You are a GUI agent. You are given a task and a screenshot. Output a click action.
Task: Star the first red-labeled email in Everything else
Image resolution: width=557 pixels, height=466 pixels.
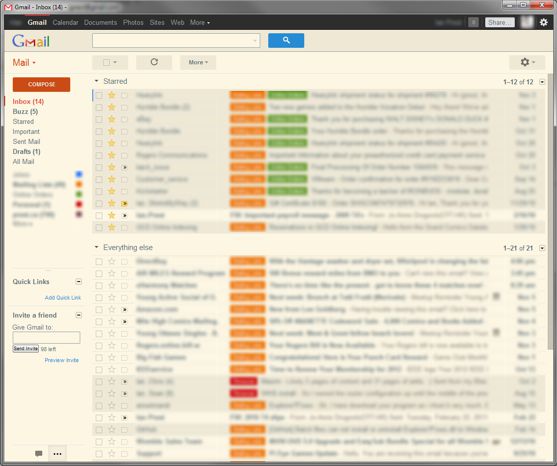point(112,381)
